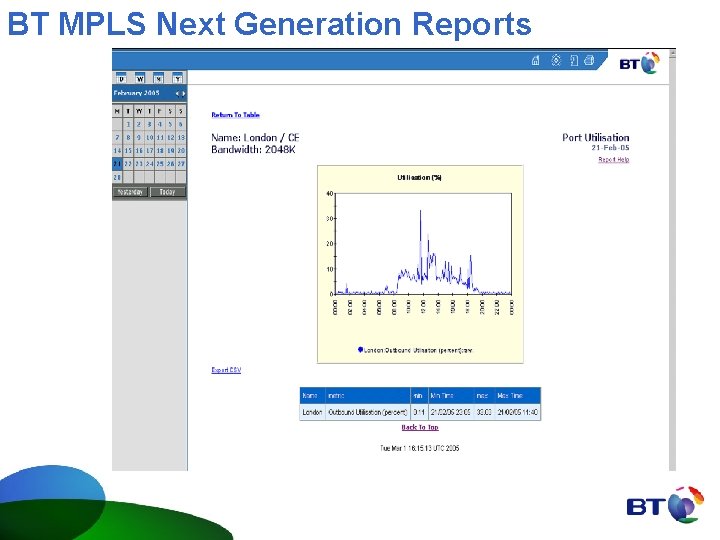720x540 pixels.
Task: Click the Max Time column header
Action: tap(518, 395)
